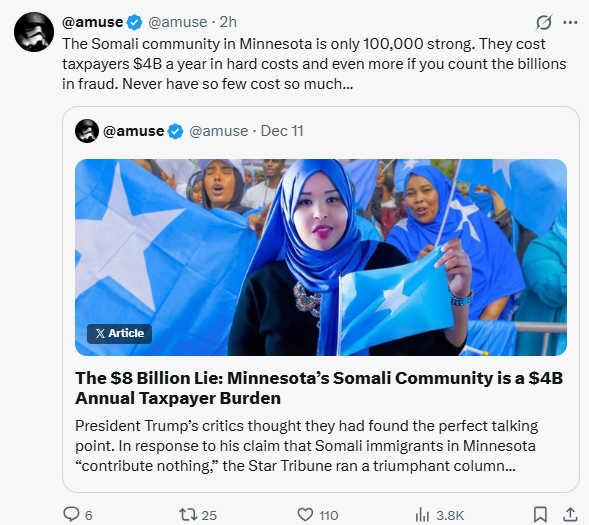This screenshot has height=525, width=589.
Task: Click the Grok explain icon
Action: (544, 23)
